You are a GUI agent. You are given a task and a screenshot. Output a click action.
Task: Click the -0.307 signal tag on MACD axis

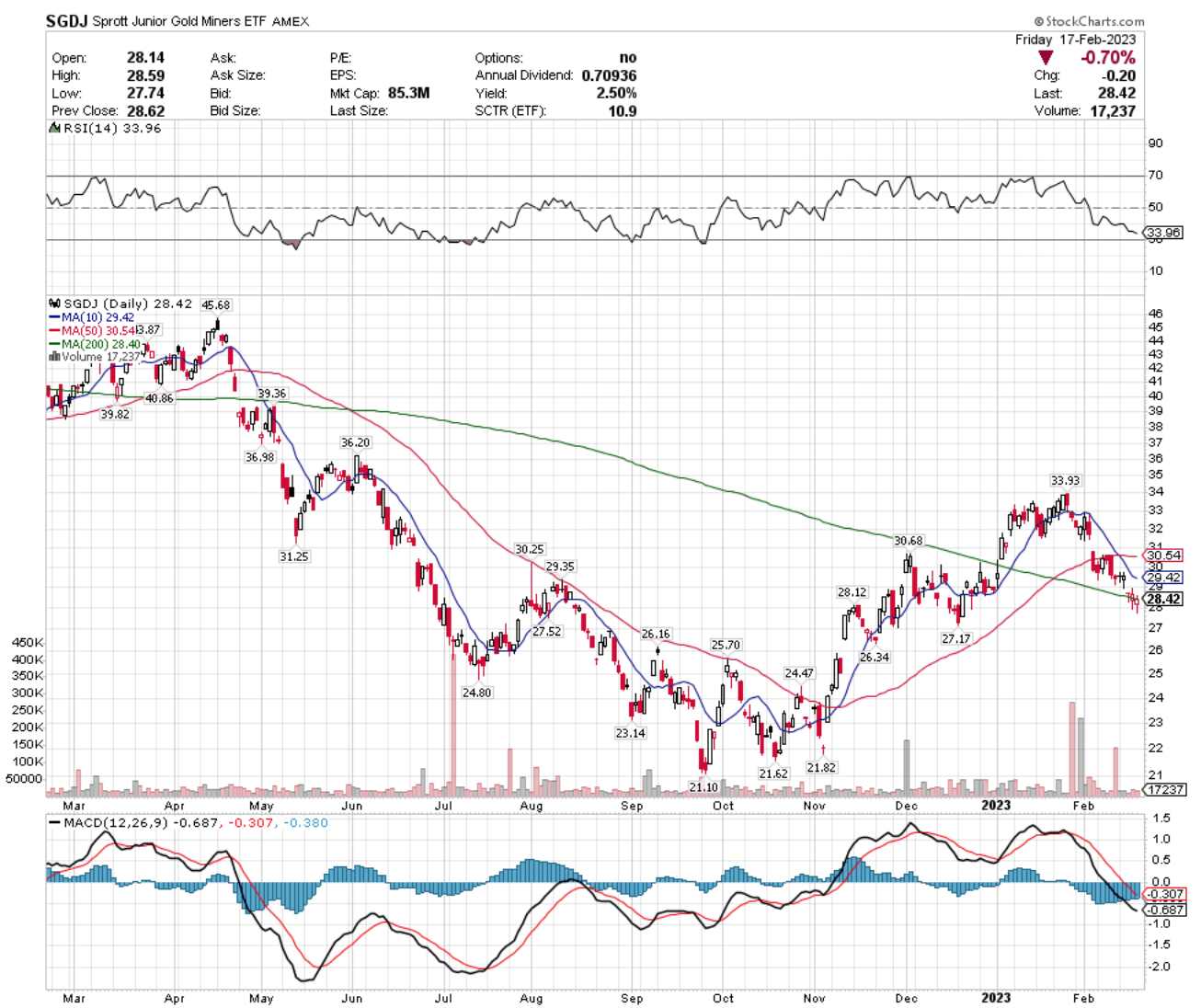coord(1166,894)
